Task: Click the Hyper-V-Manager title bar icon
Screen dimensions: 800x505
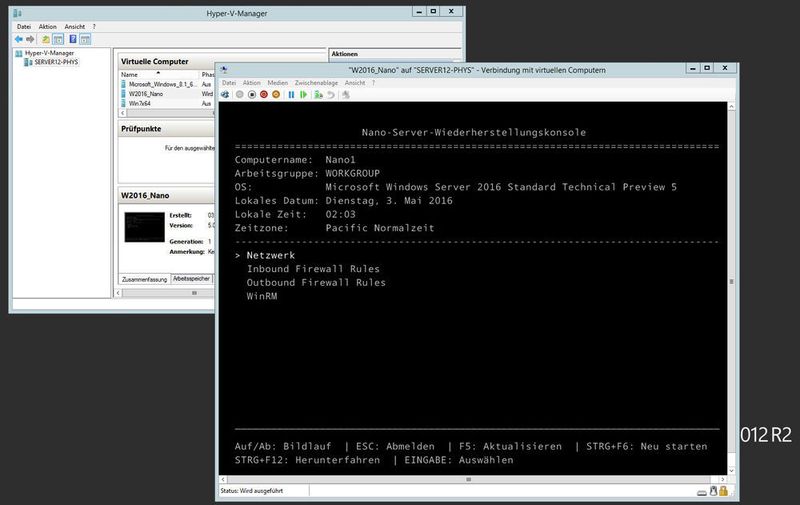Action: (x=17, y=13)
